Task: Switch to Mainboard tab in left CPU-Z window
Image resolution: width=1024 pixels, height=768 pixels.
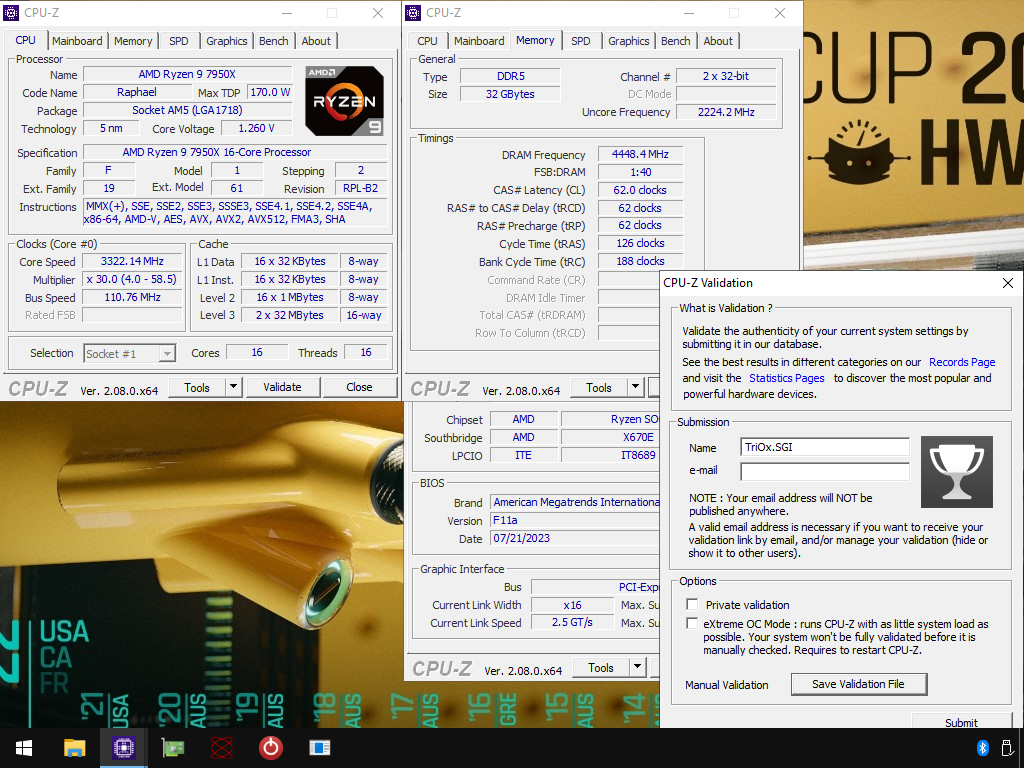Action: point(77,40)
